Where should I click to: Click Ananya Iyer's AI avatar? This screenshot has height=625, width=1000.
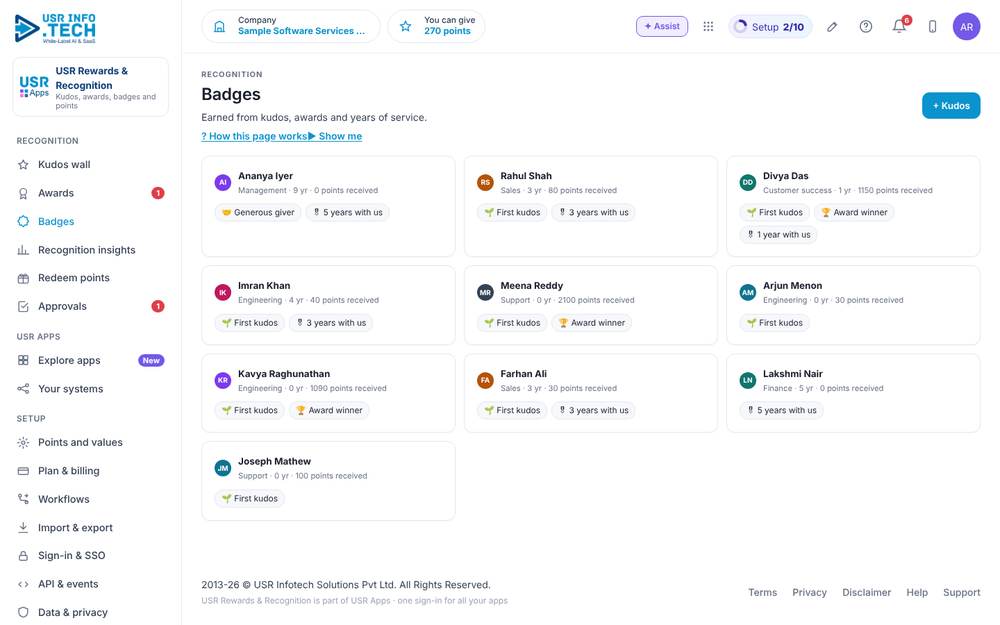tap(223, 182)
